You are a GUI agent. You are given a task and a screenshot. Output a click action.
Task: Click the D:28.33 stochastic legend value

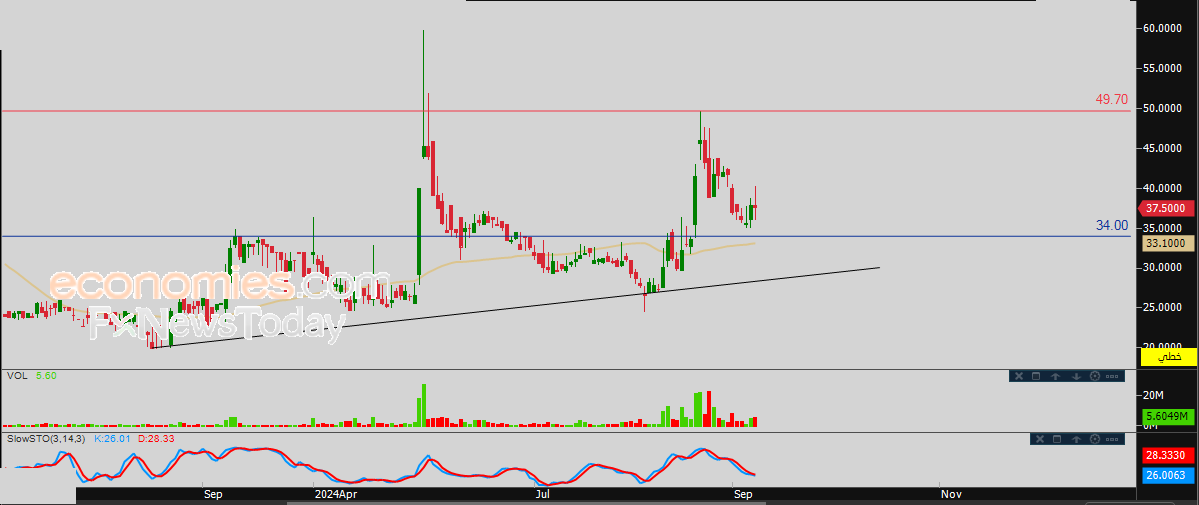(157, 439)
